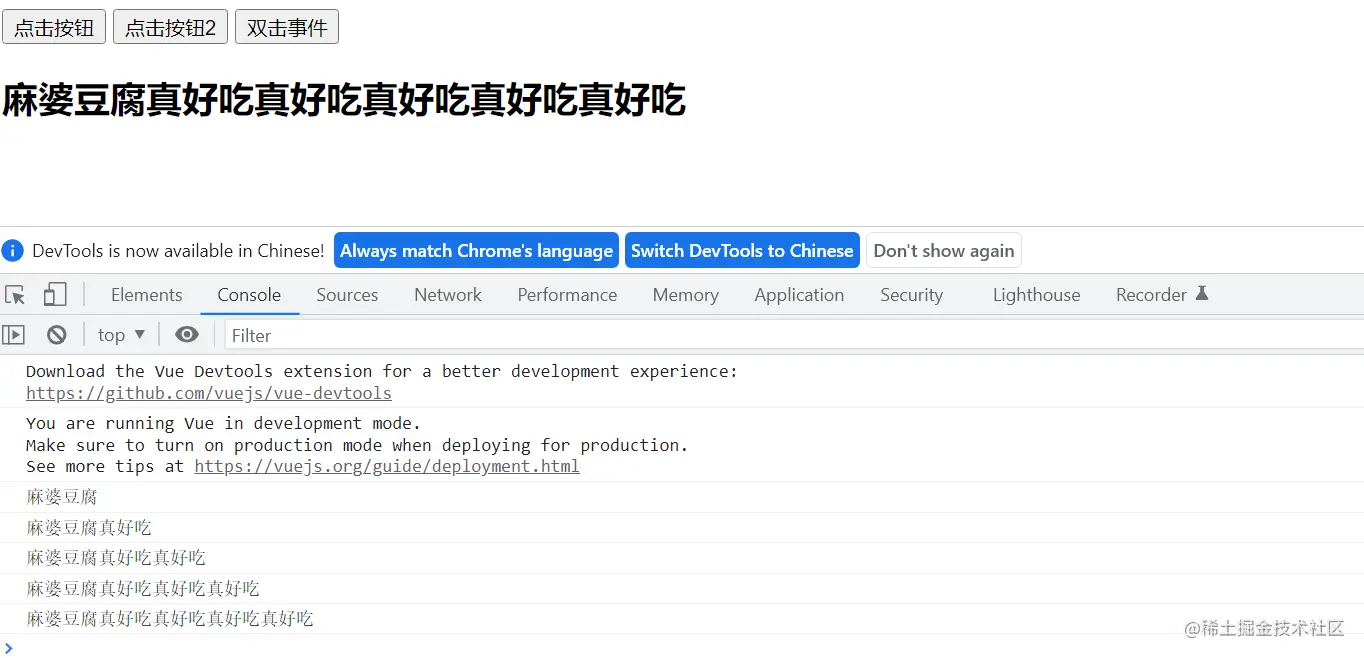1364x658 pixels.
Task: Click the 双击事件 button
Action: coord(287,27)
